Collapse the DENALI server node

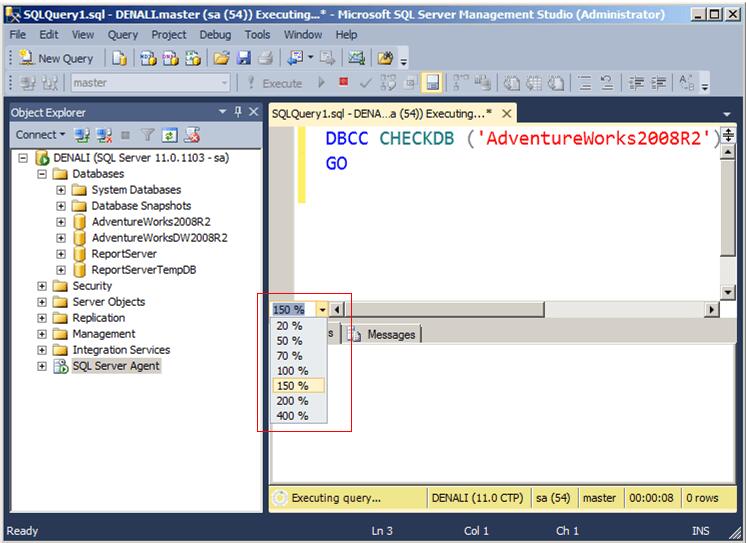[22, 158]
